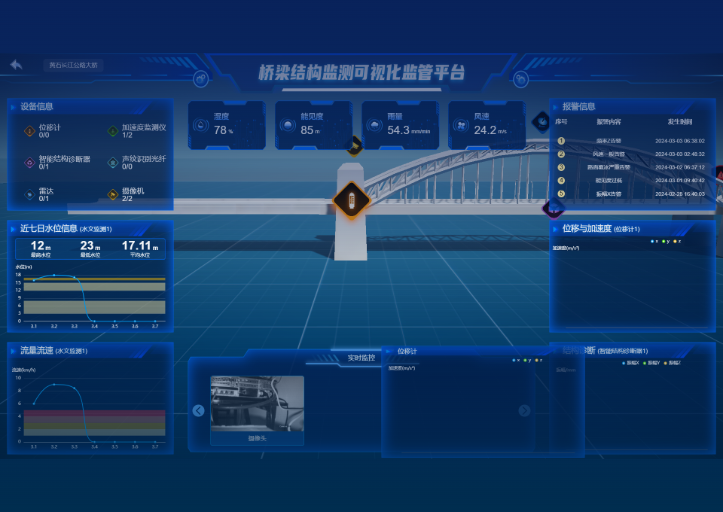
Task: Collapse the bottom 位移计 panel header arrow
Action: pos(388,351)
